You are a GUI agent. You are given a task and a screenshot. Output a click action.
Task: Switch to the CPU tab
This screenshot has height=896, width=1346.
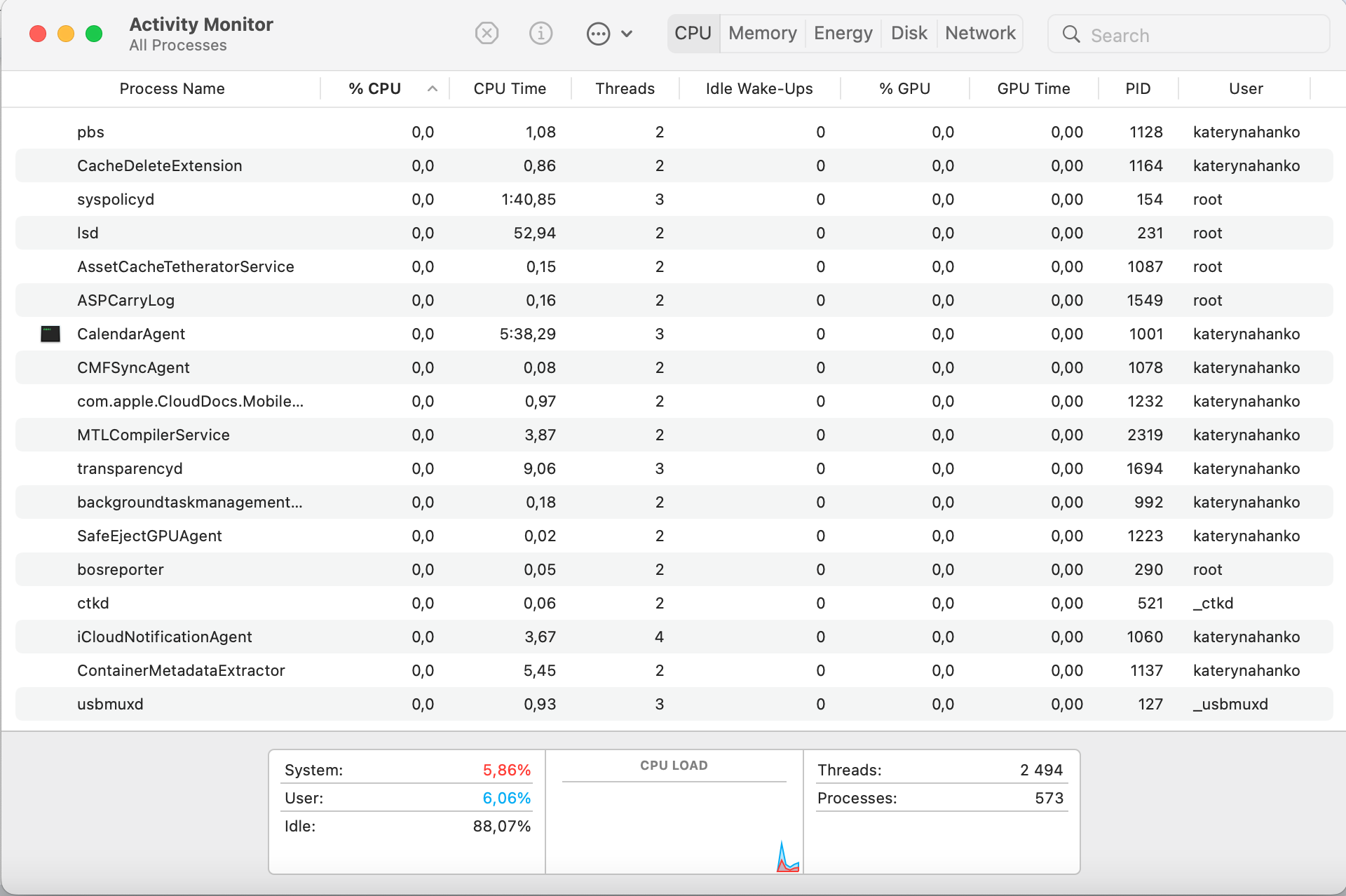point(693,33)
